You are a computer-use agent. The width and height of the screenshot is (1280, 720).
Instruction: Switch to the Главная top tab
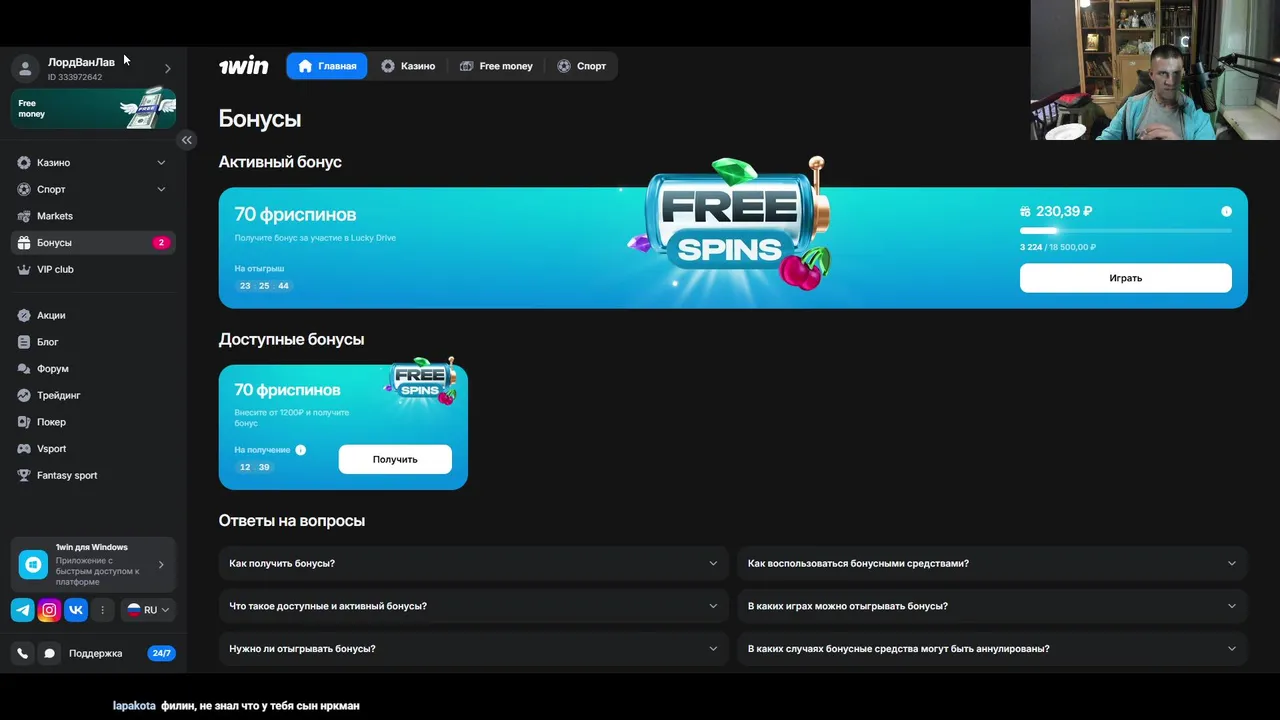point(327,66)
